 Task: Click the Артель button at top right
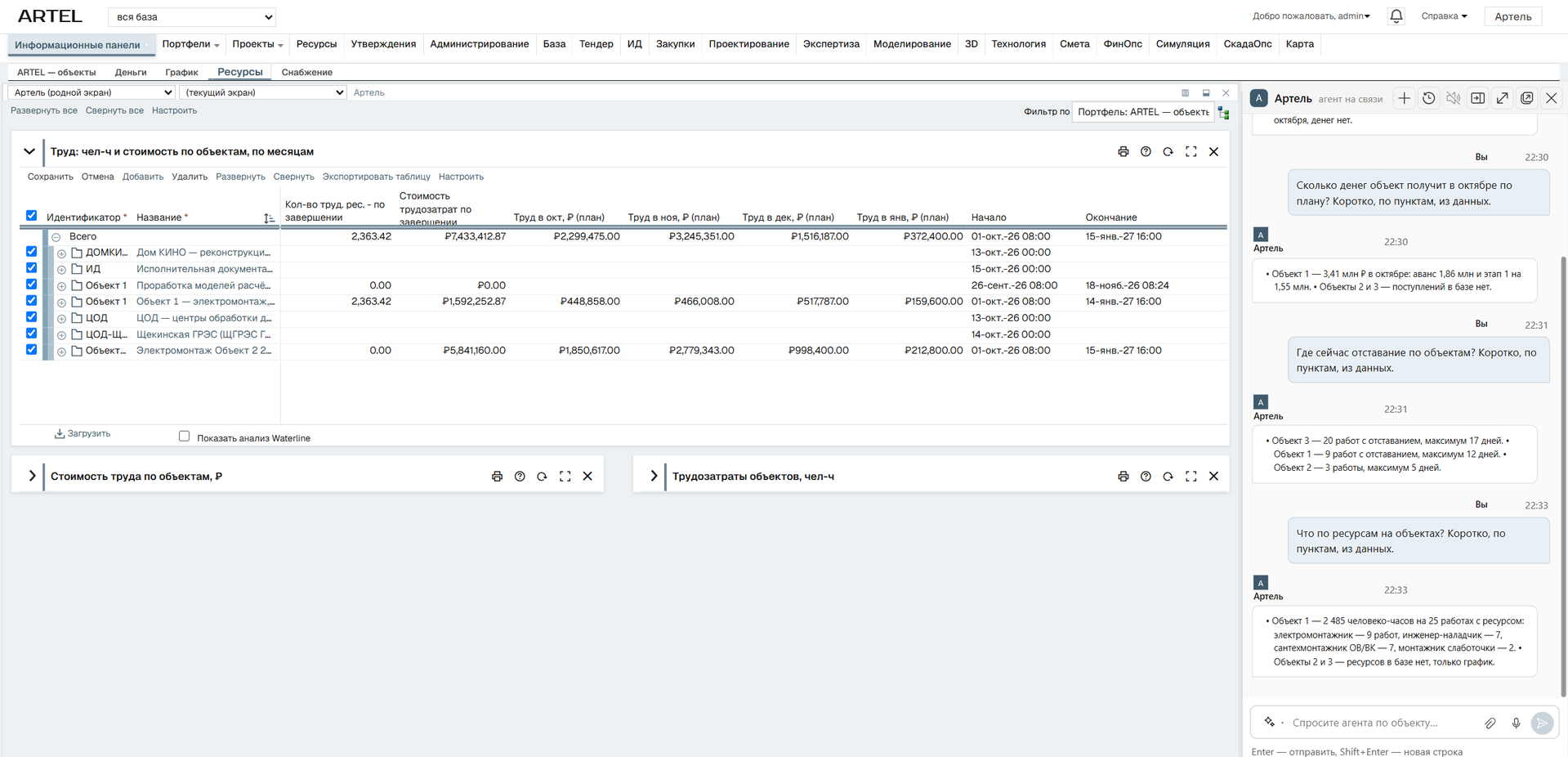click(1512, 16)
